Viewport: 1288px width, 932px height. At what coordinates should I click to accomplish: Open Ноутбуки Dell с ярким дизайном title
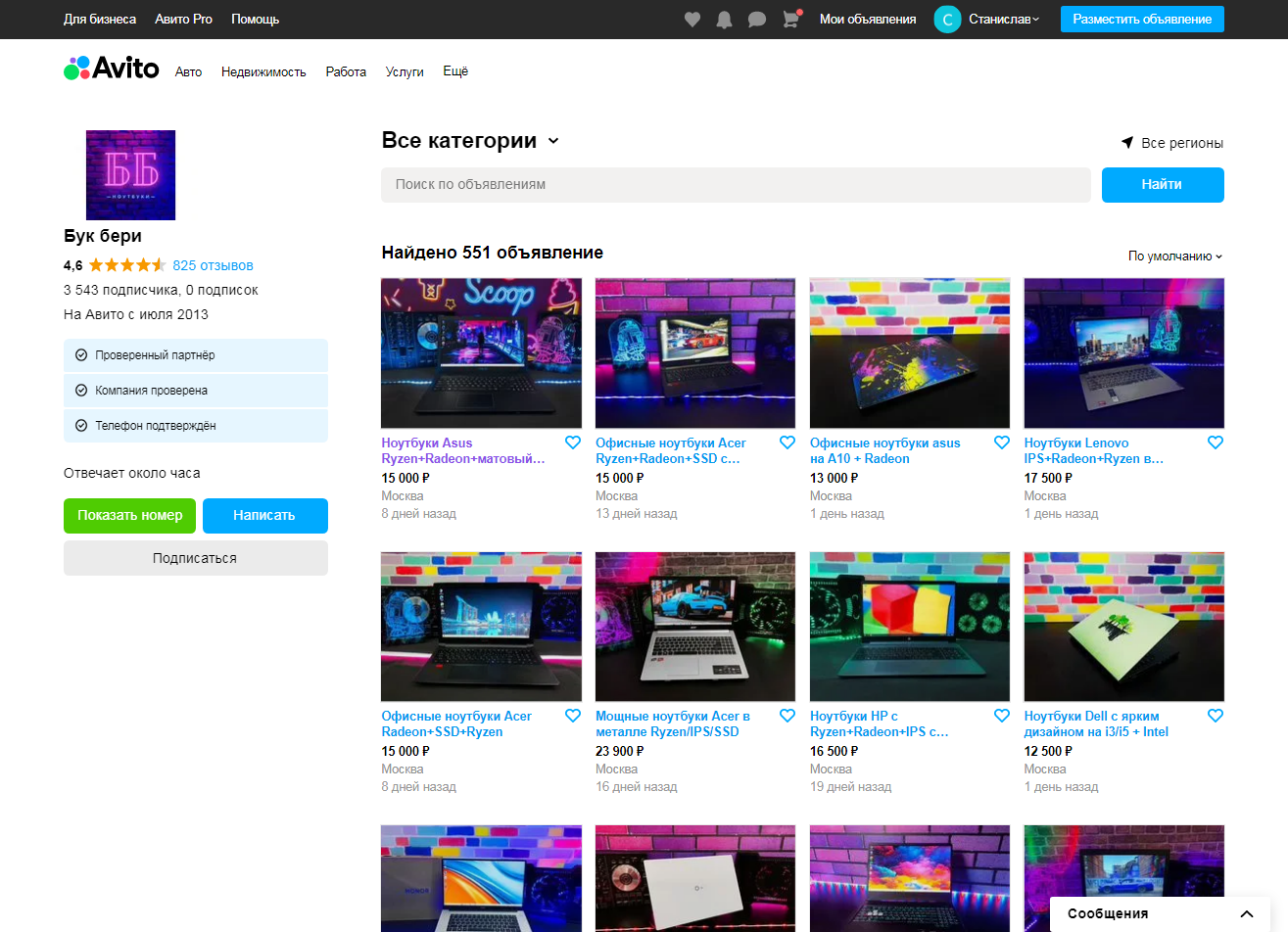(1096, 724)
